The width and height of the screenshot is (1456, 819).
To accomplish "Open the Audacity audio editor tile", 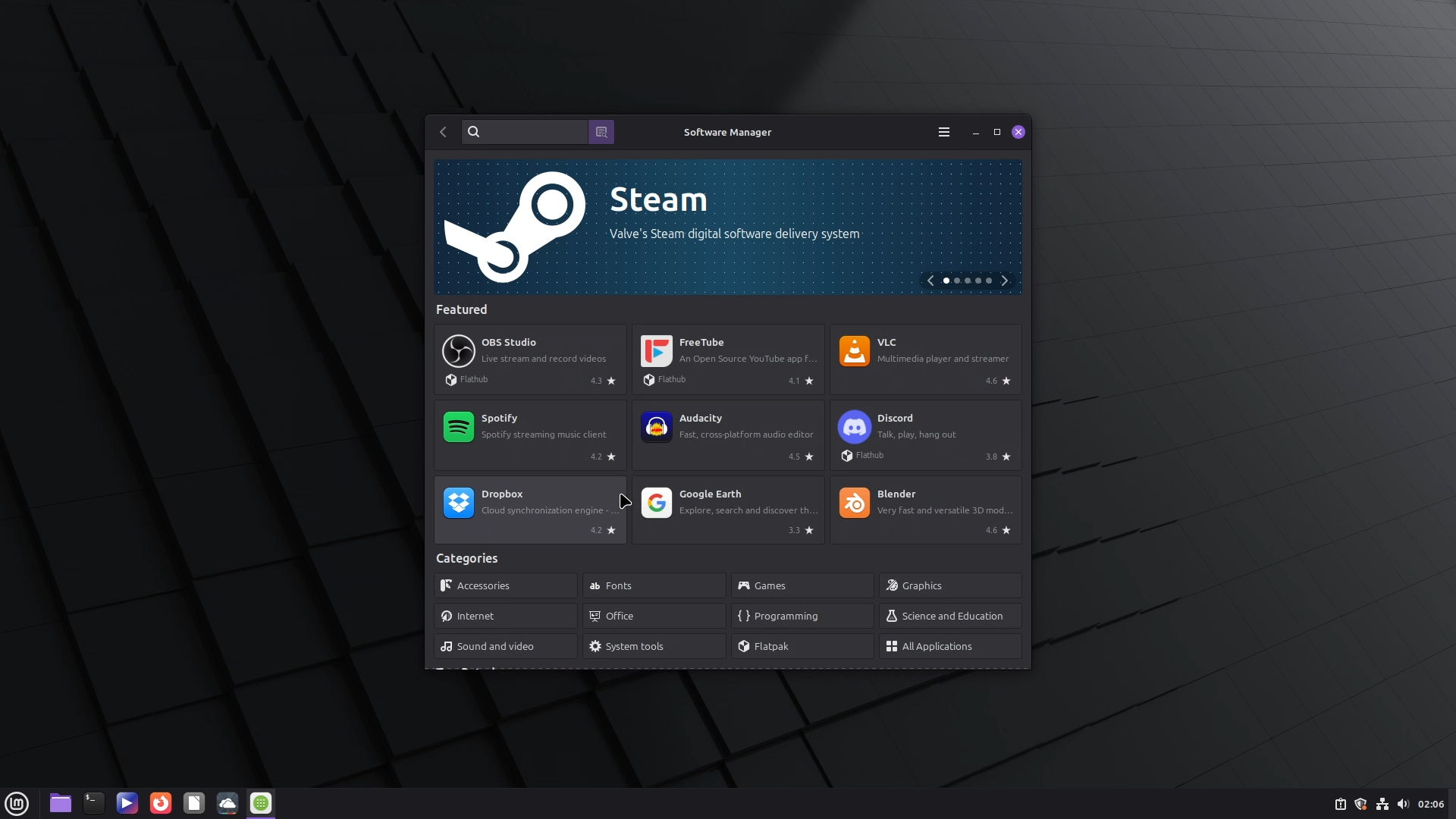I will click(x=728, y=435).
